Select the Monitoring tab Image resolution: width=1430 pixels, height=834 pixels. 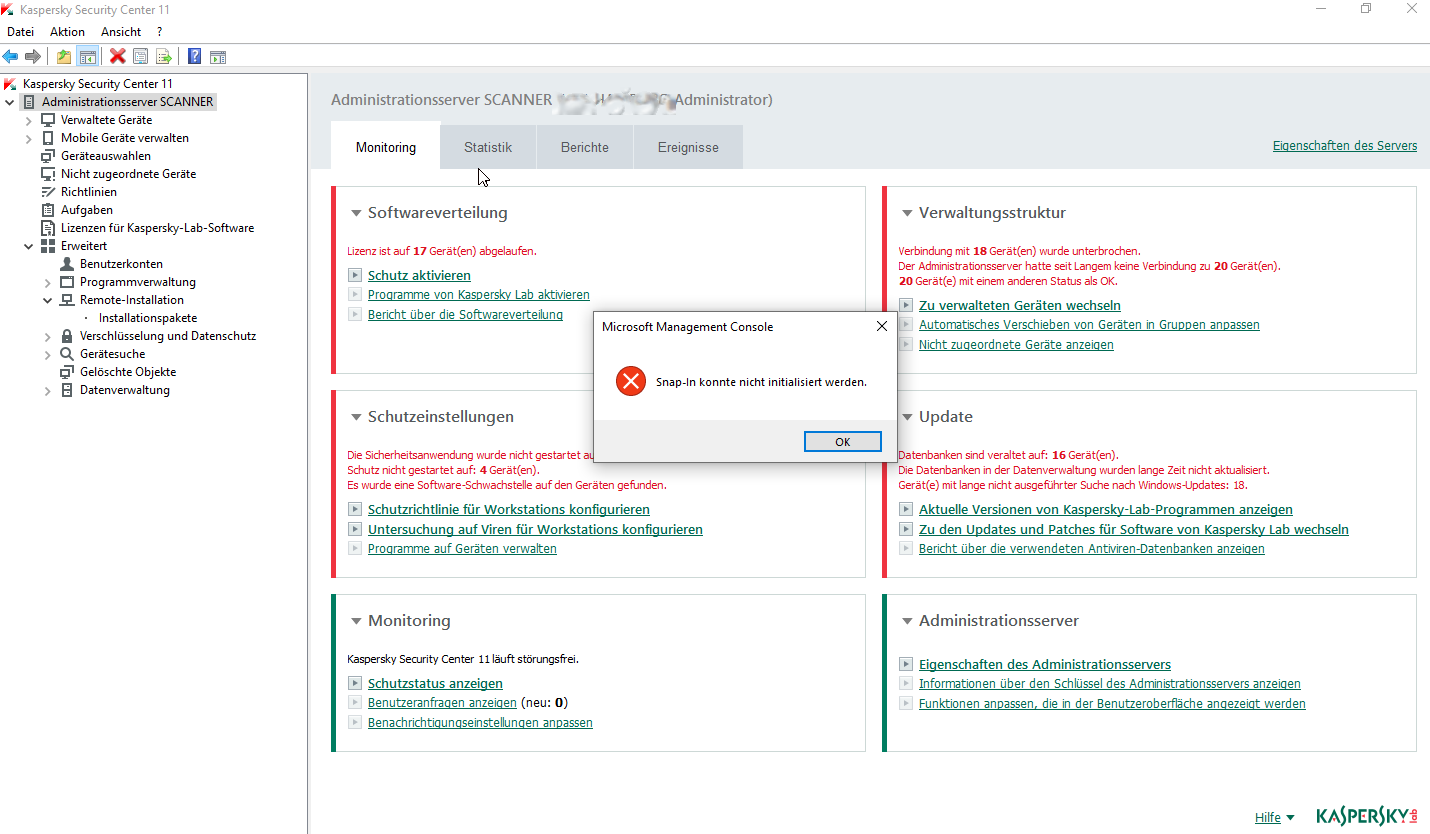[386, 147]
